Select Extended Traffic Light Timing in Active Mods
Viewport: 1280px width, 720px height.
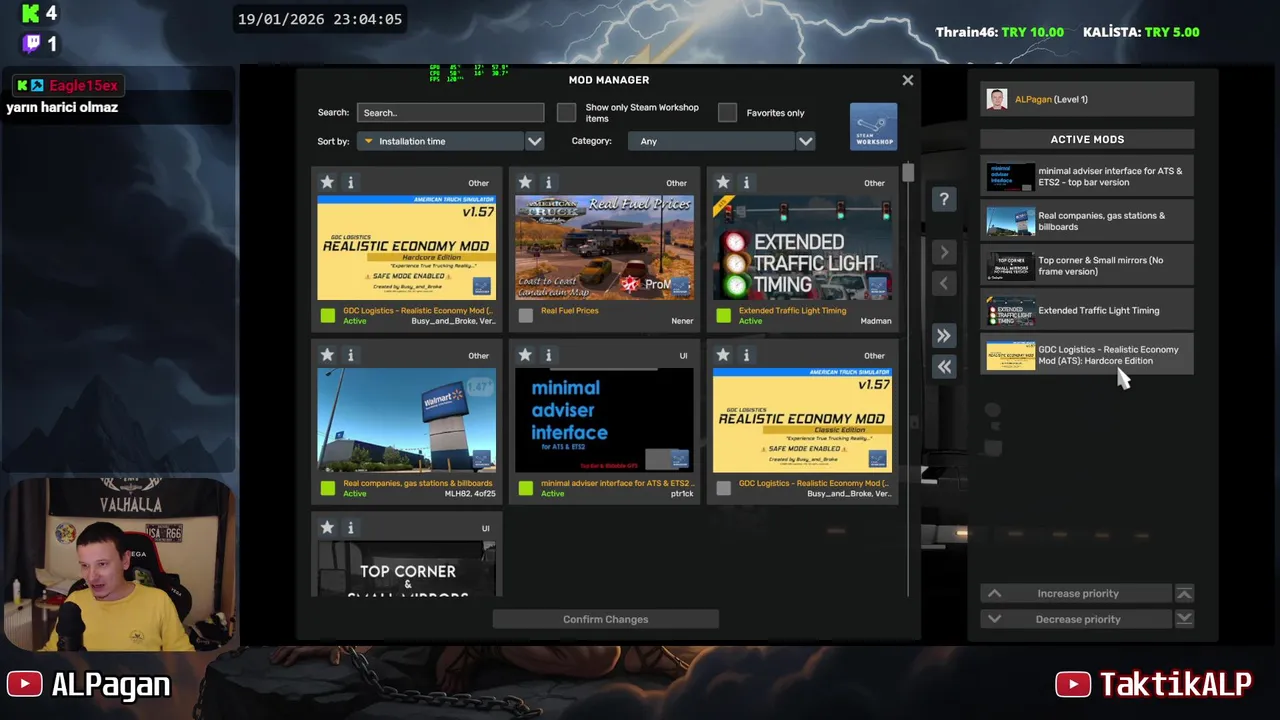[1087, 310]
